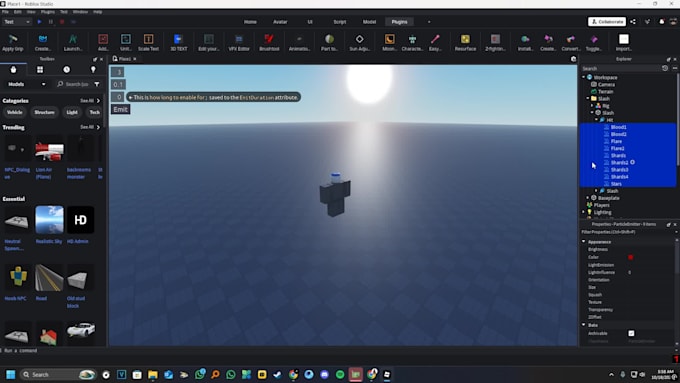Open the Z-fighting plugin
Image resolution: width=680 pixels, height=383 pixels.
click(x=495, y=39)
